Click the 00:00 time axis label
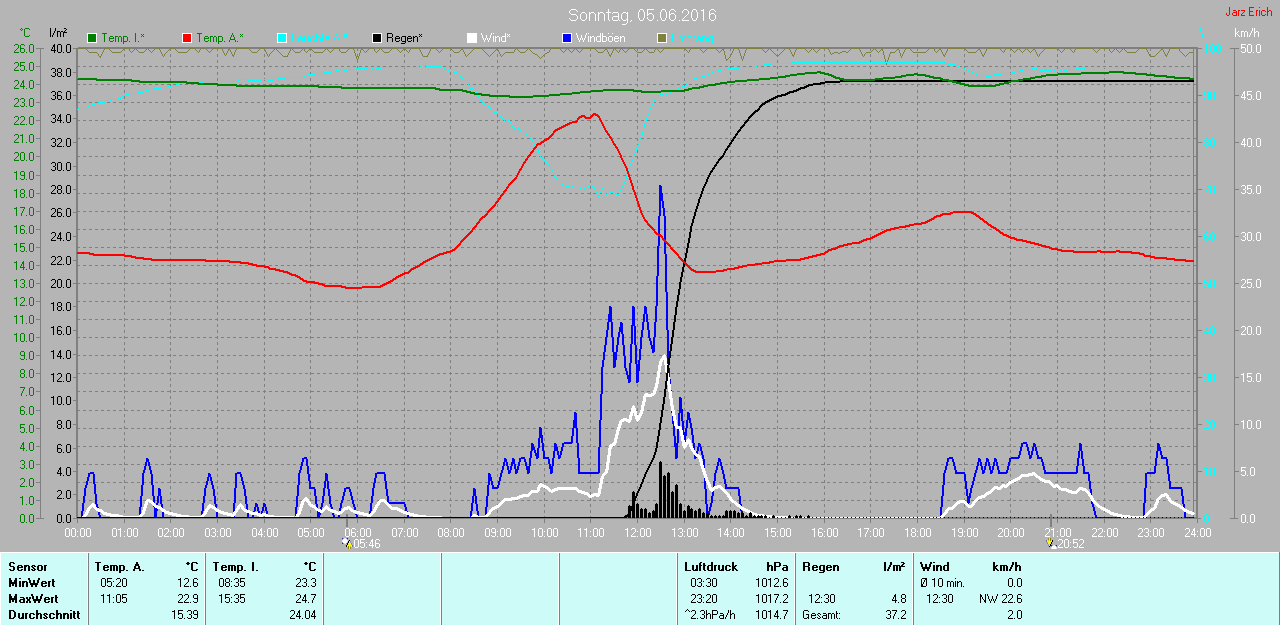The image size is (1280, 625). 78,533
